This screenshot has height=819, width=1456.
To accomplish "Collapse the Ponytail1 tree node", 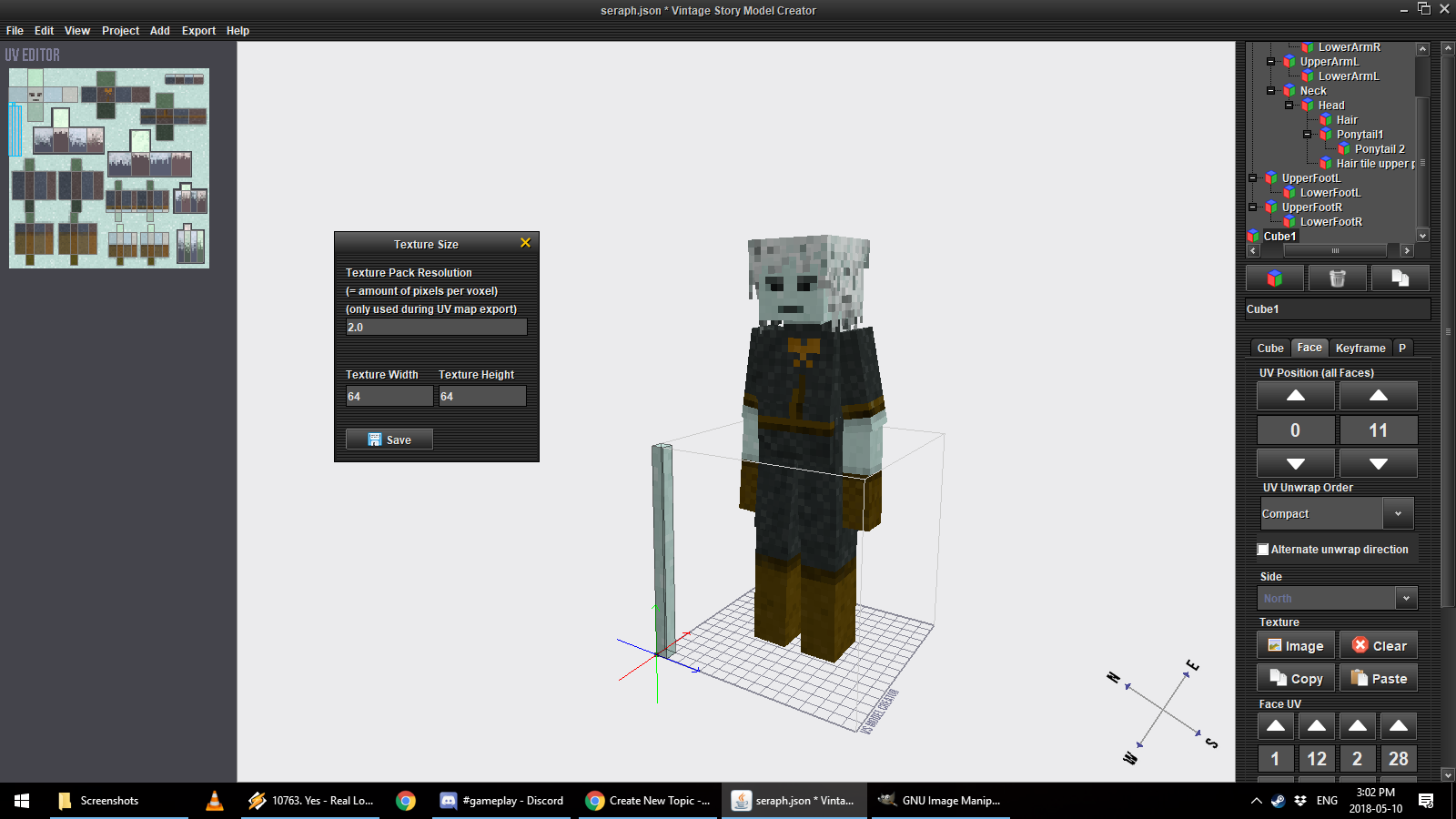I will coord(1308,135).
